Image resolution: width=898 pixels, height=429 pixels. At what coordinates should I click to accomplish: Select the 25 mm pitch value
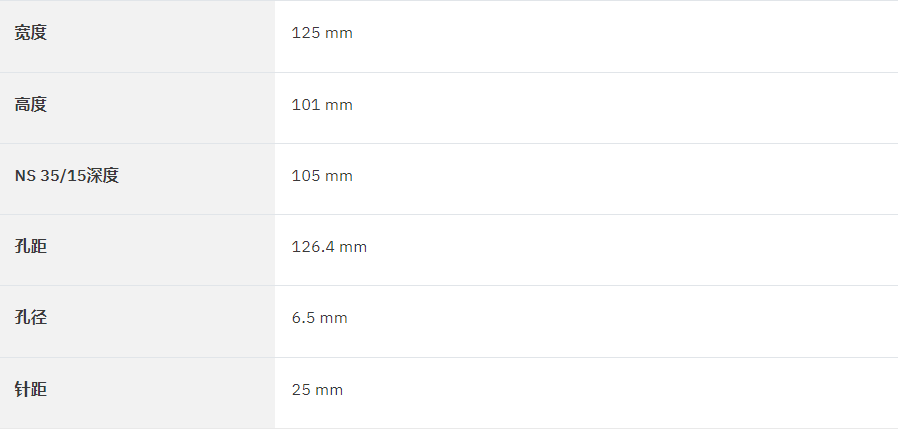(317, 390)
